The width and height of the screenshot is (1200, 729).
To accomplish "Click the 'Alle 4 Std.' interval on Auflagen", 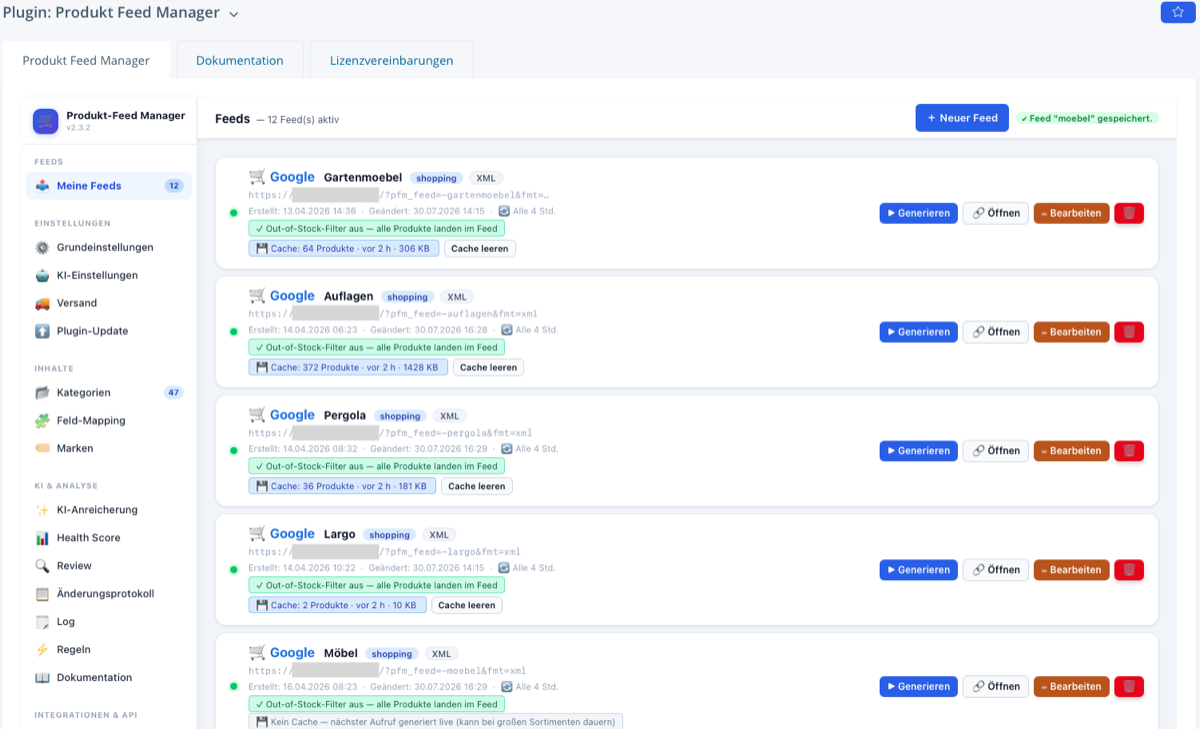I will coord(530,330).
